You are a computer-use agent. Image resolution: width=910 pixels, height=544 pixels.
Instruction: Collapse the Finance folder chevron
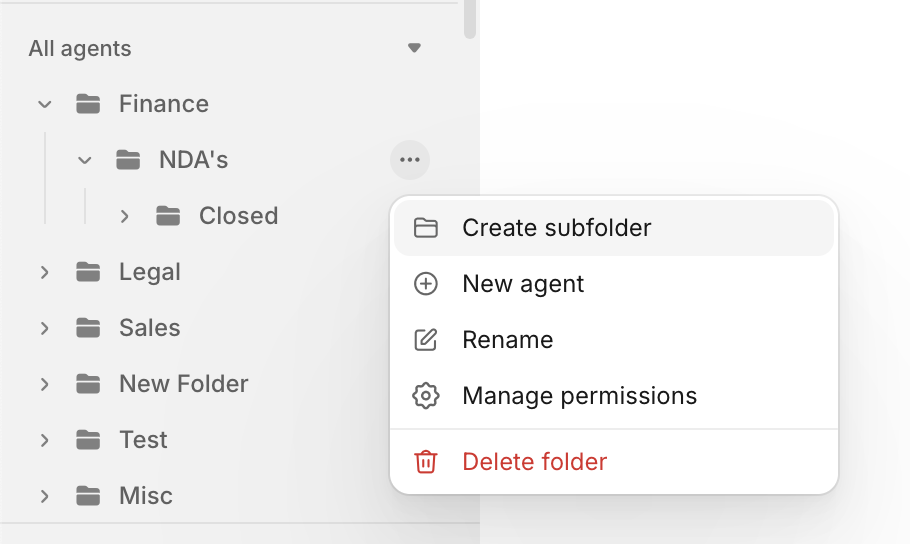point(45,105)
